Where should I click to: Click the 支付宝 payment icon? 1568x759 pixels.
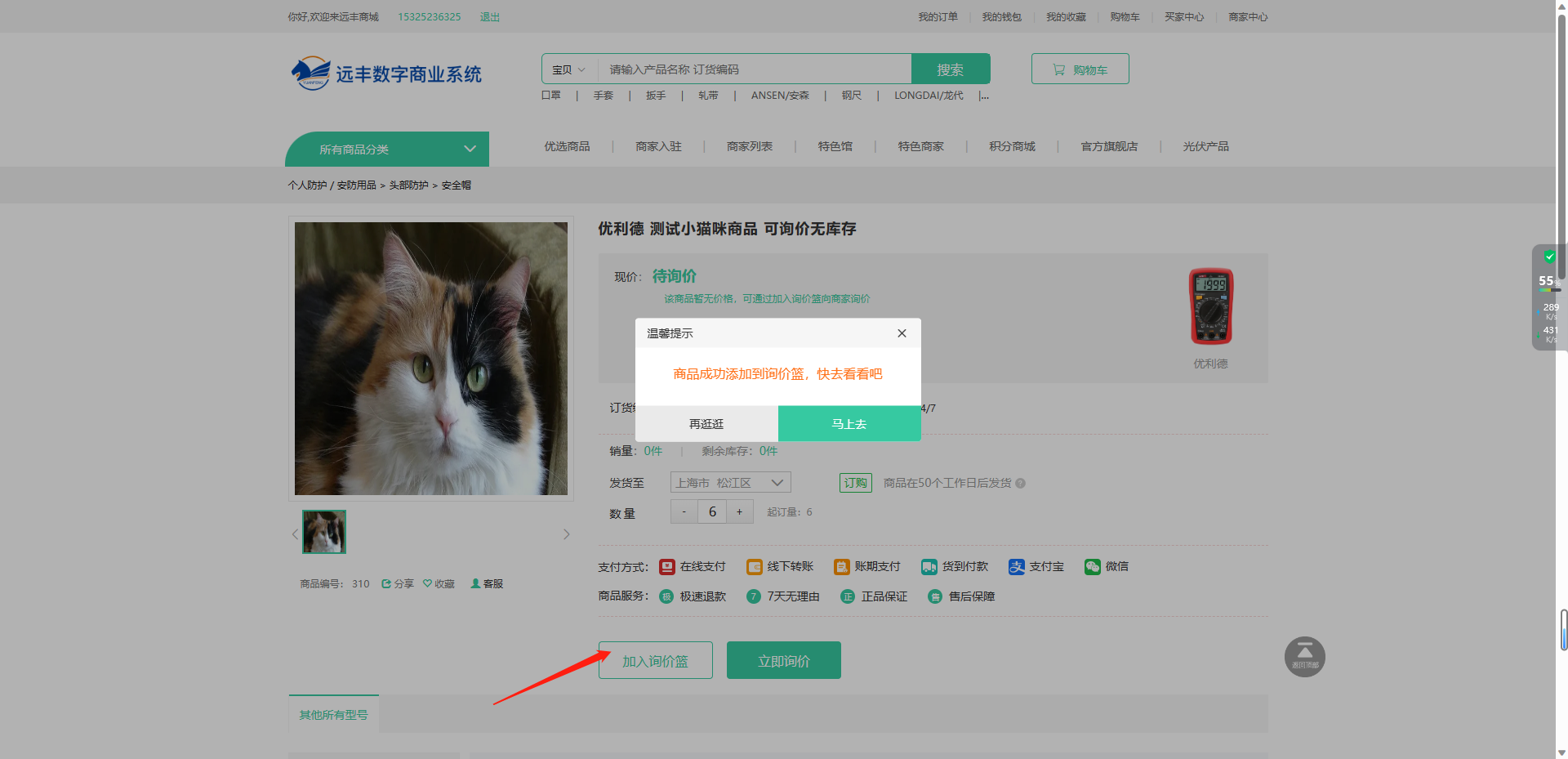pyautogui.click(x=1016, y=567)
